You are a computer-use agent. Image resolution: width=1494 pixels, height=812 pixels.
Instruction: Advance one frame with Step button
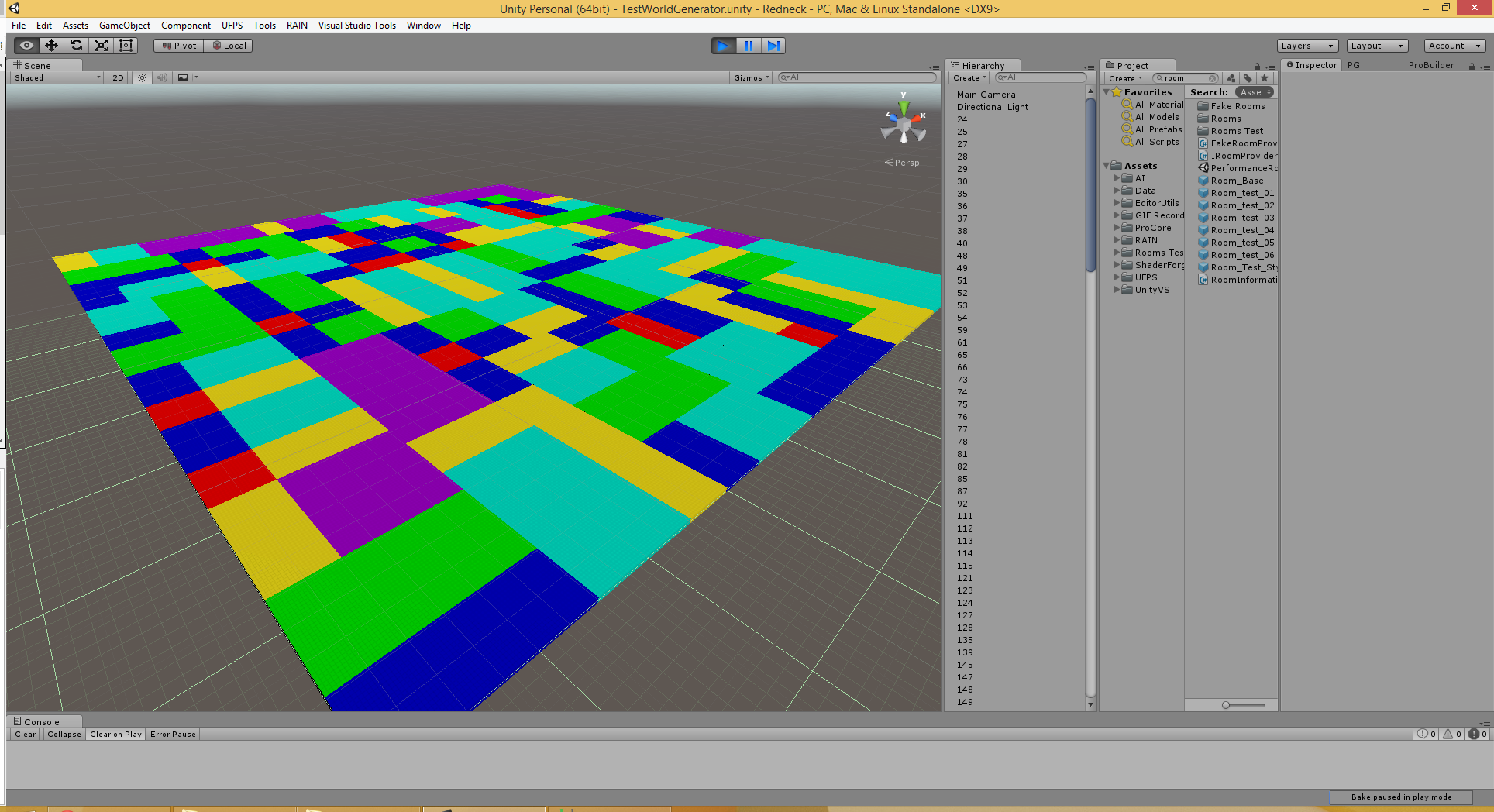click(x=773, y=46)
